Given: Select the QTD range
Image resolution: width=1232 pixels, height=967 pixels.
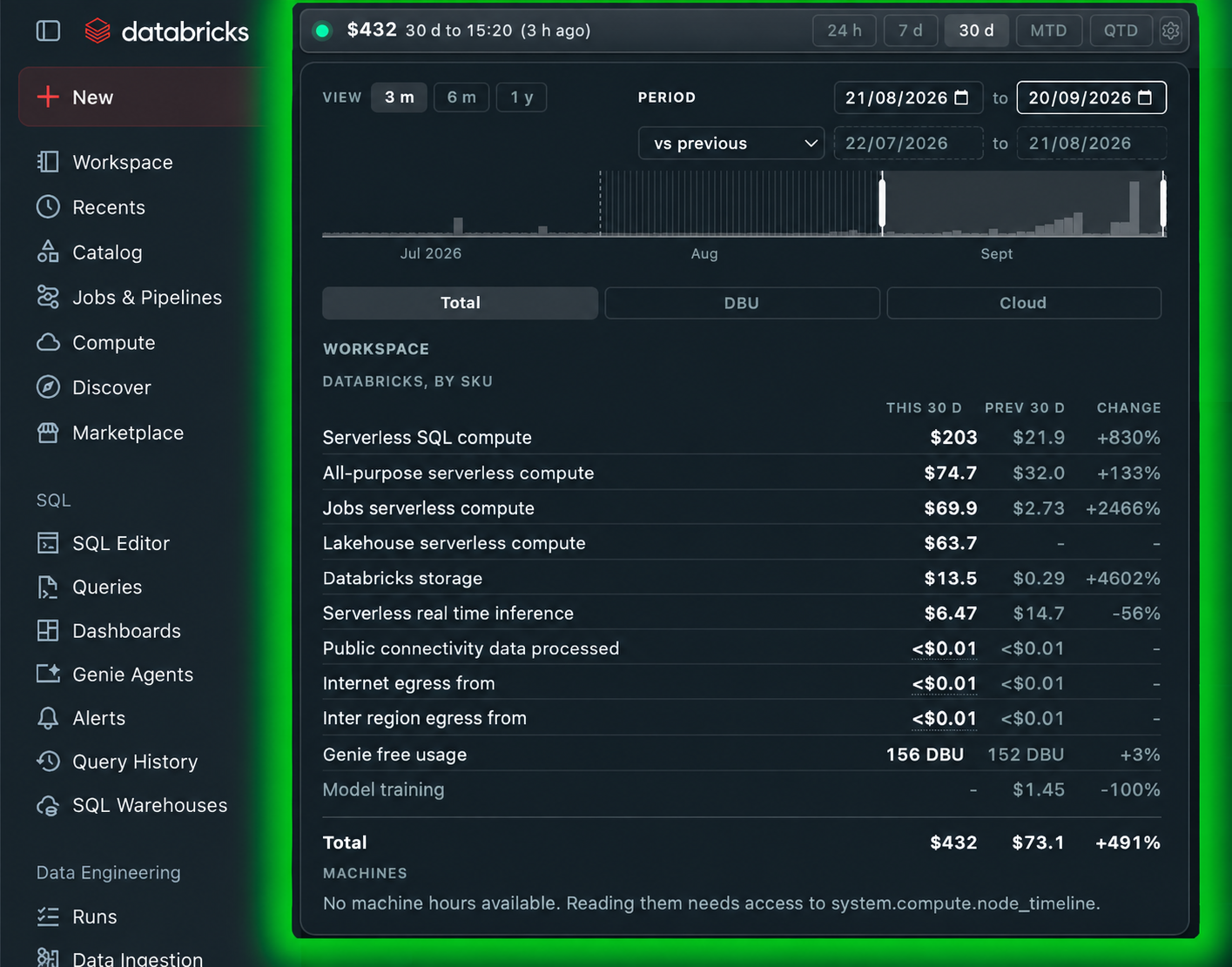Looking at the screenshot, I should click(1121, 30).
